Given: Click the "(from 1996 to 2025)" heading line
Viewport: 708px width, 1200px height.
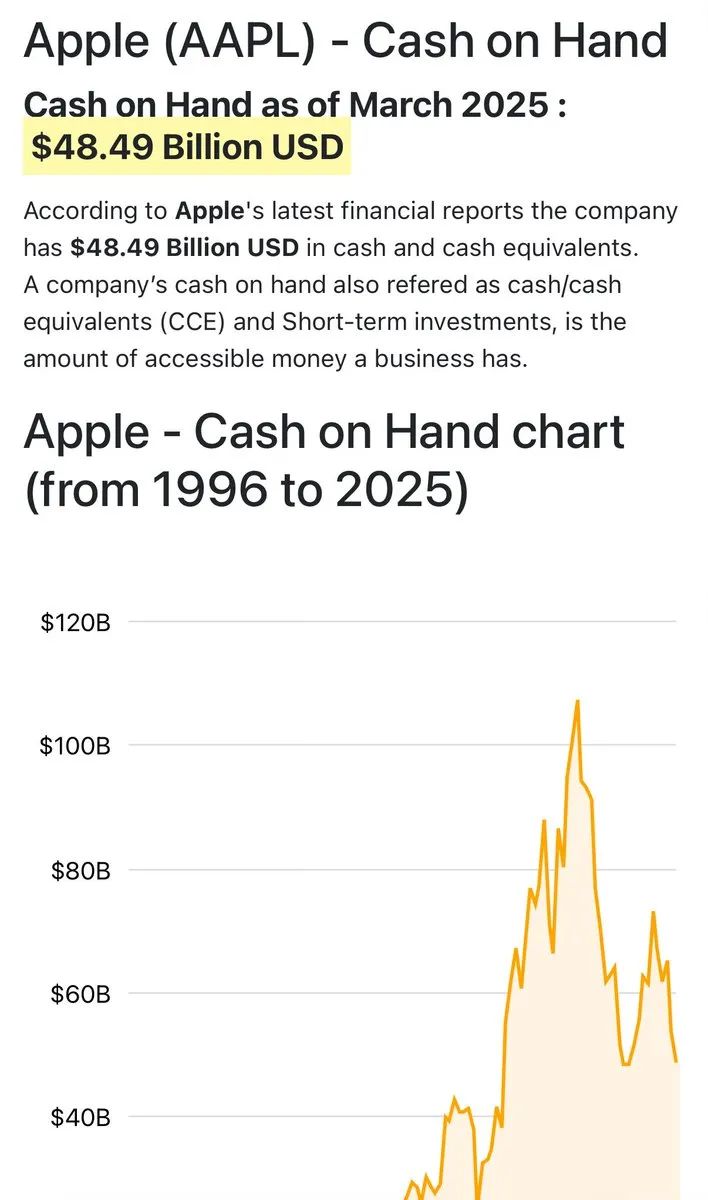Looking at the screenshot, I should (246, 492).
